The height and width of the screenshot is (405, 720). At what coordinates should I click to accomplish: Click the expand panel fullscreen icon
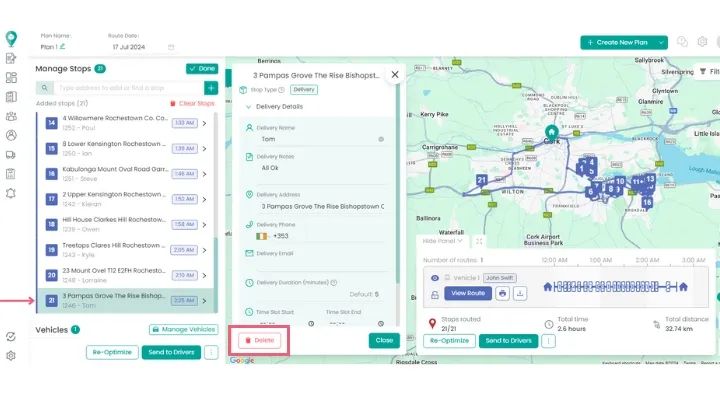pos(479,241)
